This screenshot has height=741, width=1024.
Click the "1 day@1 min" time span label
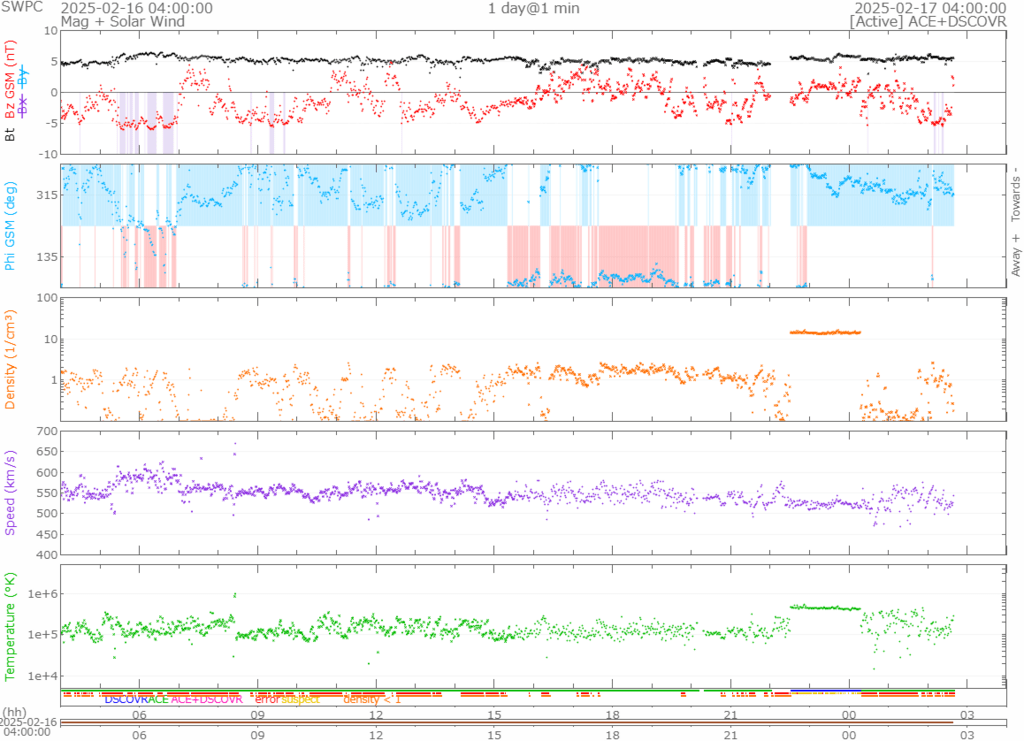click(x=533, y=8)
